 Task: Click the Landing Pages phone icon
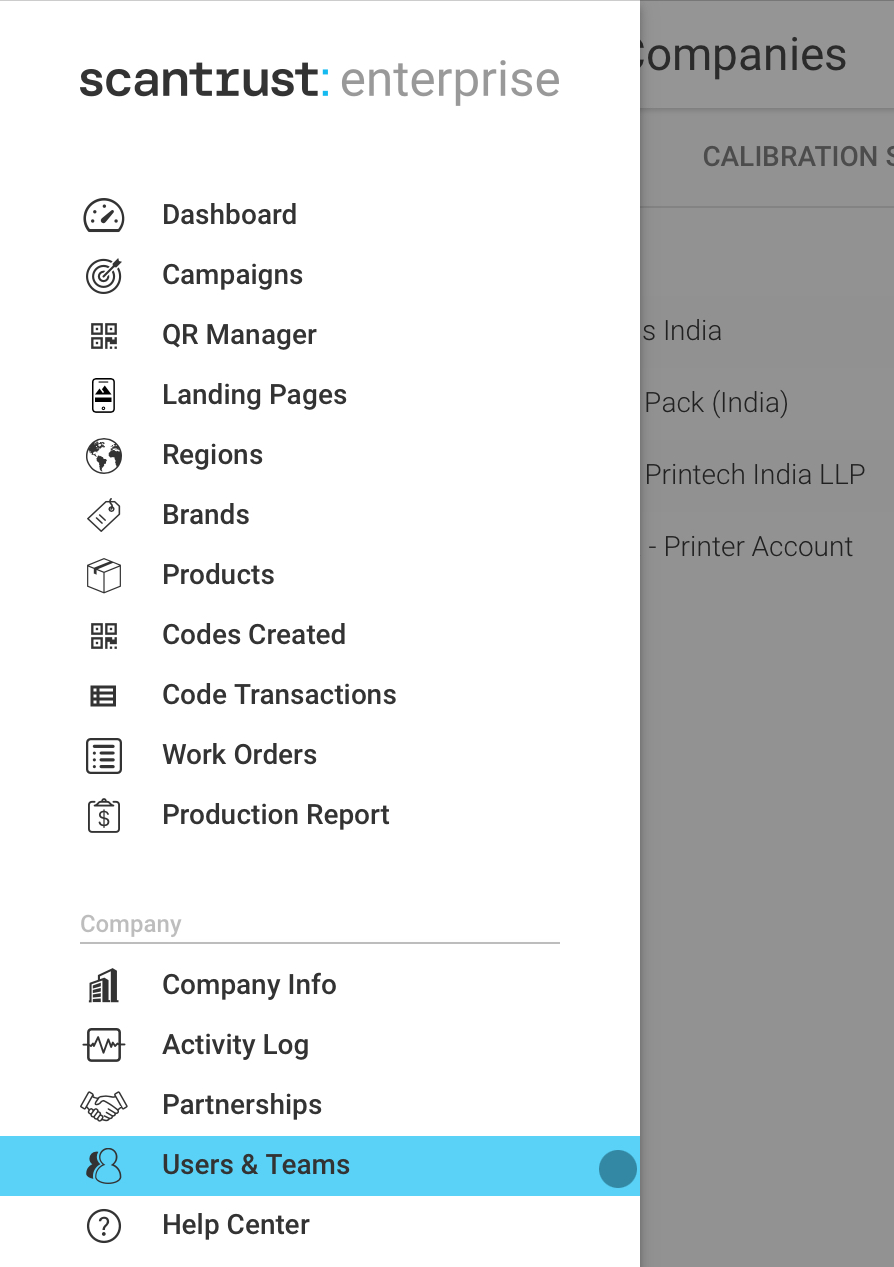pyautogui.click(x=103, y=395)
